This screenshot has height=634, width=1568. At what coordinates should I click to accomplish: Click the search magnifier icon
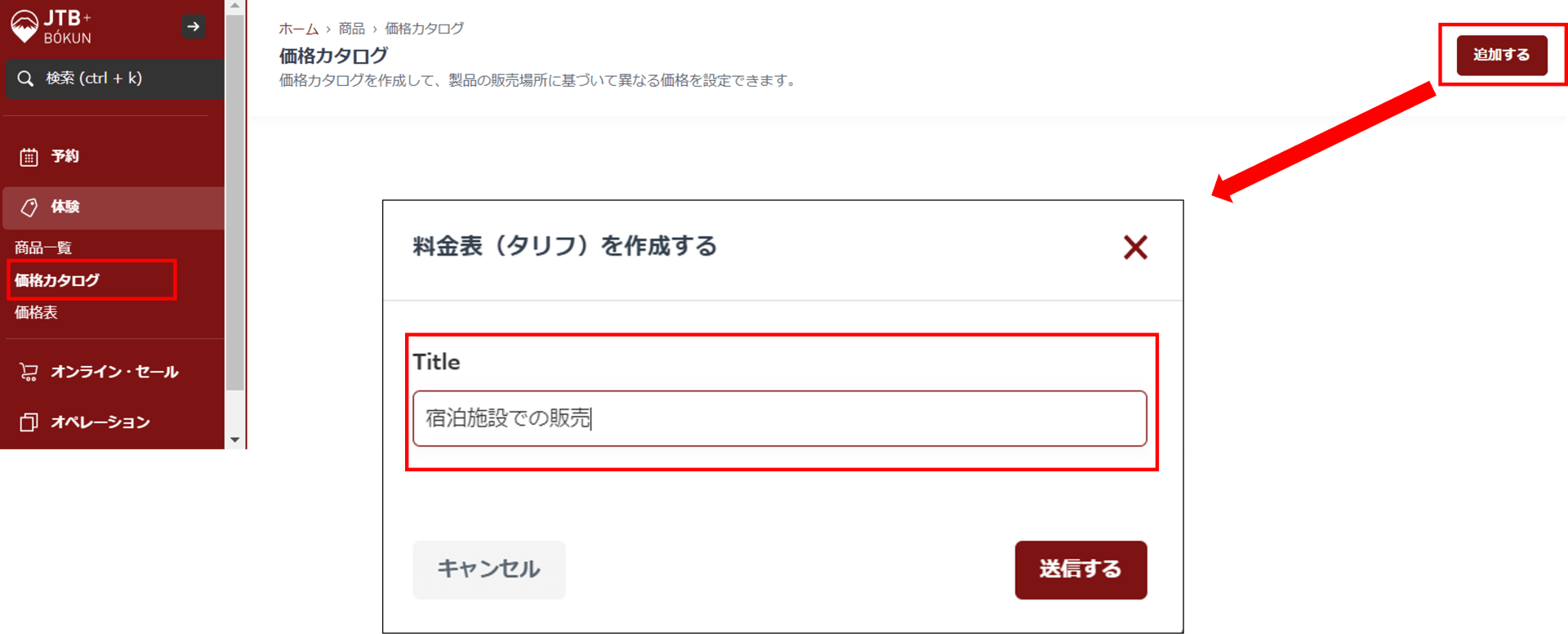[25, 78]
